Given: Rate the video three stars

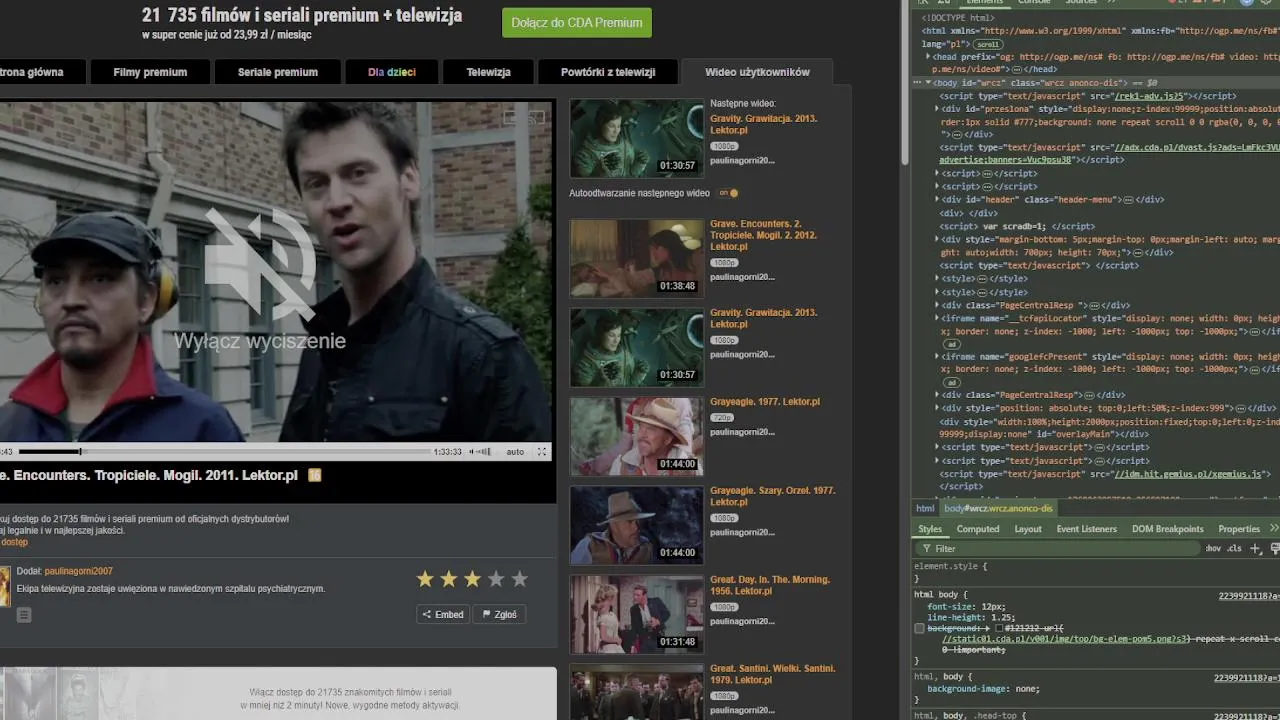Looking at the screenshot, I should click(x=472, y=579).
